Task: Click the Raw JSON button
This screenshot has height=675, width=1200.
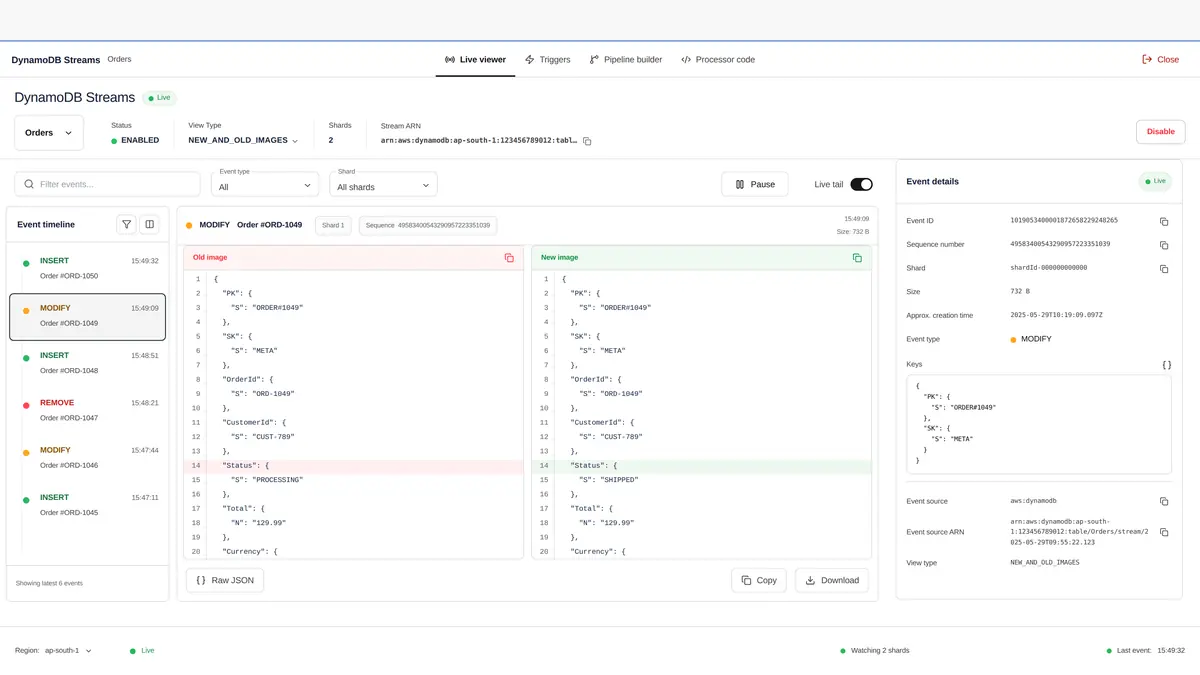Action: (x=225, y=580)
